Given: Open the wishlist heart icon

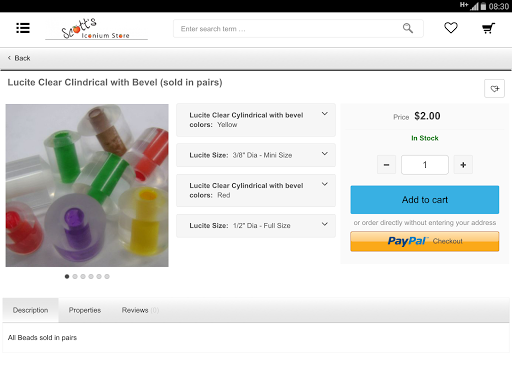Looking at the screenshot, I should [451, 28].
